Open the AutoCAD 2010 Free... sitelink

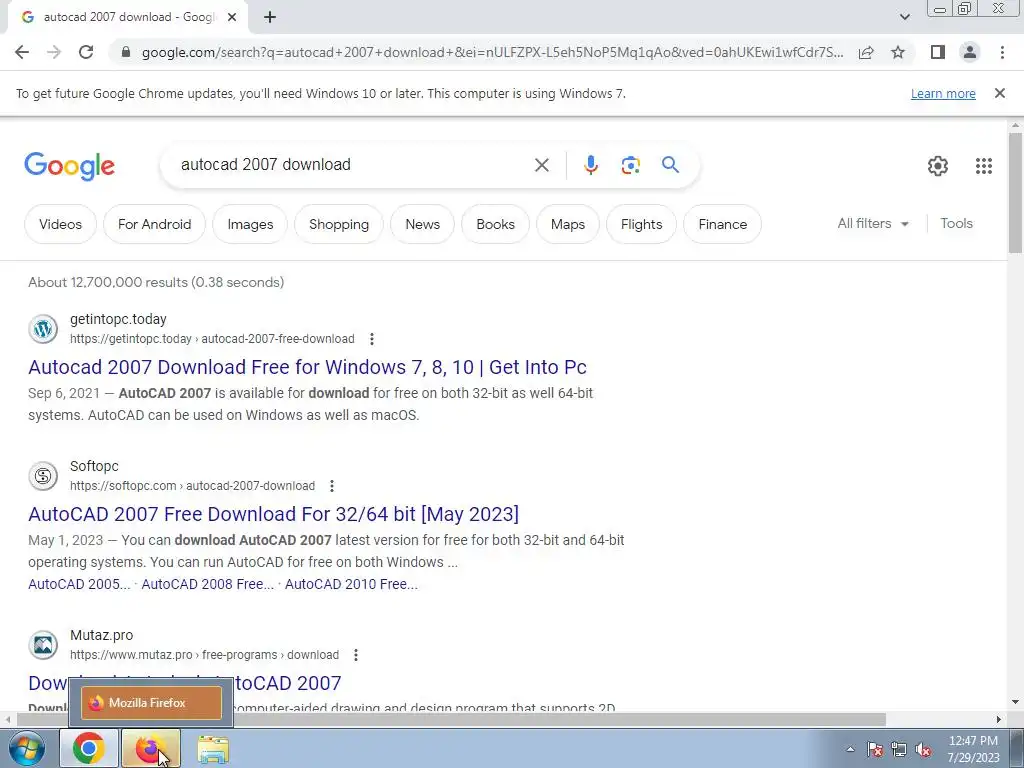(351, 584)
